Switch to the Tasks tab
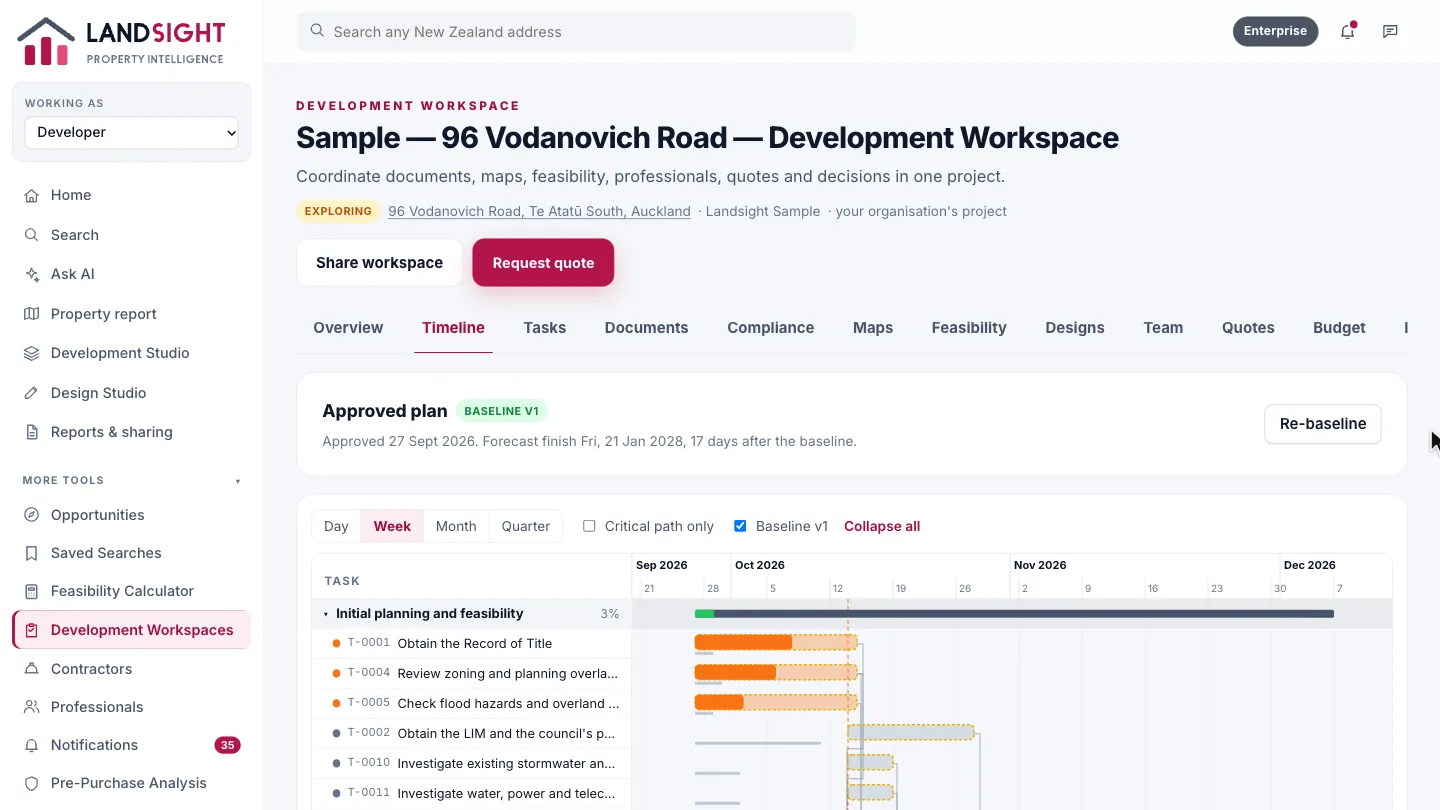This screenshot has width=1440, height=810. coord(545,328)
